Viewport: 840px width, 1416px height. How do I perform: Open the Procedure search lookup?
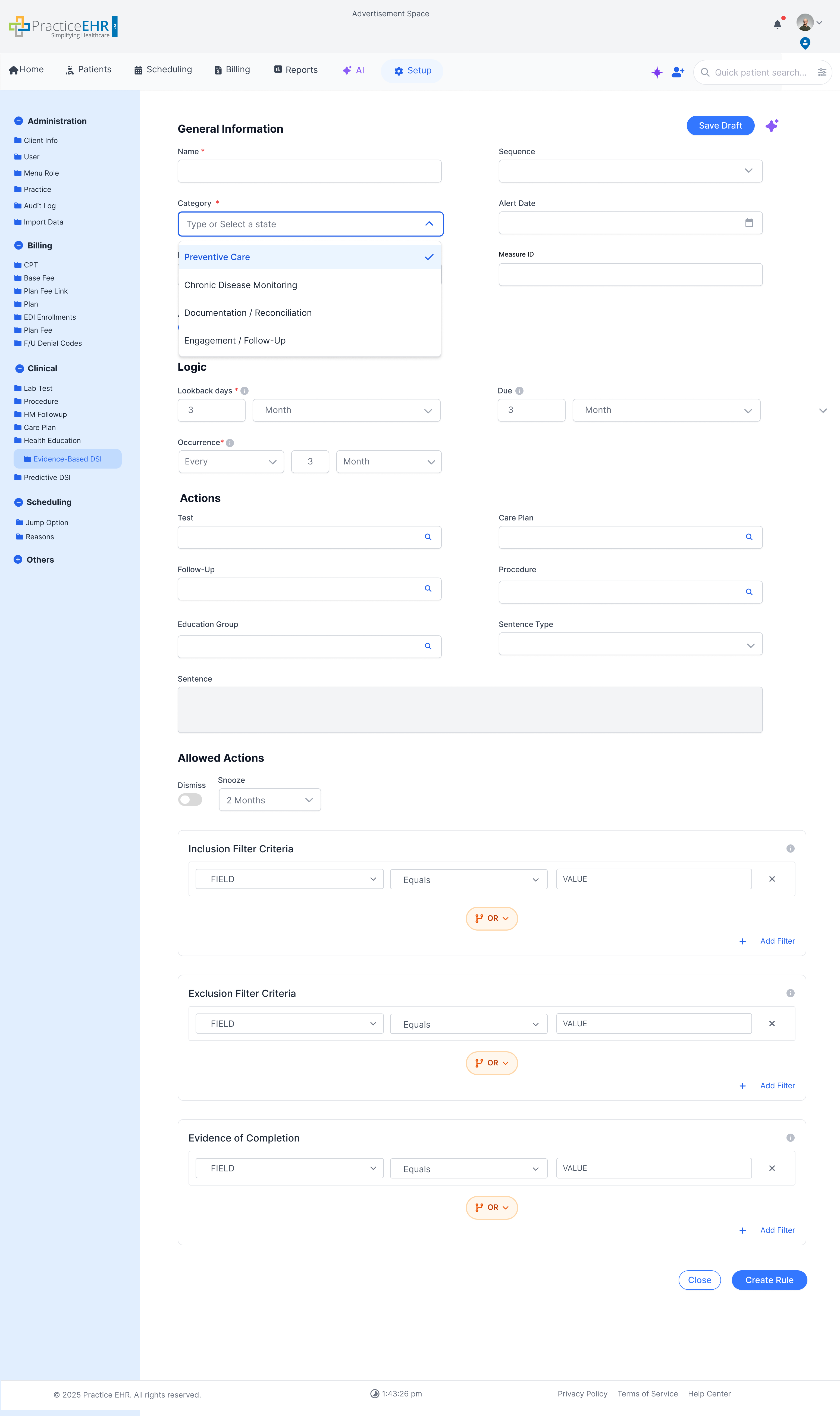(x=749, y=592)
